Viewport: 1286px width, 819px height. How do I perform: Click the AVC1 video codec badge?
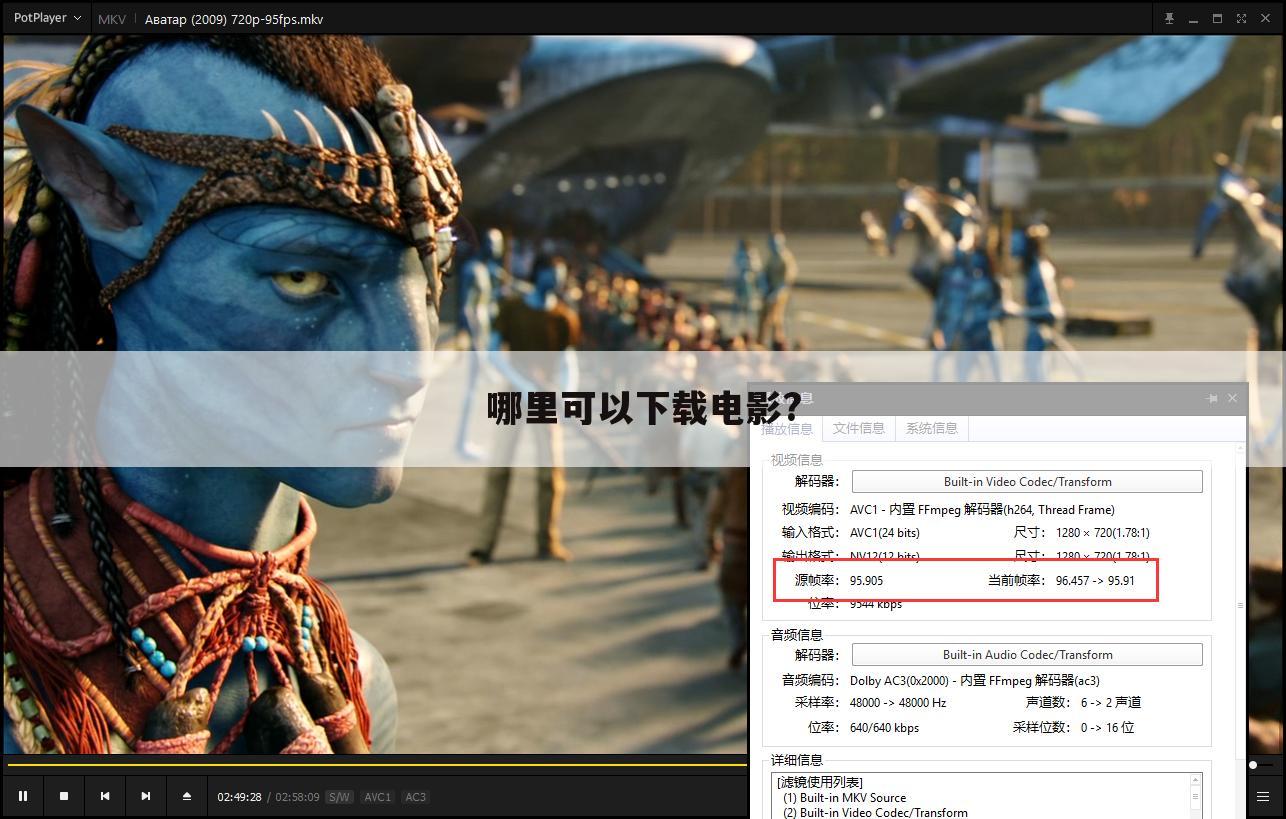(377, 797)
